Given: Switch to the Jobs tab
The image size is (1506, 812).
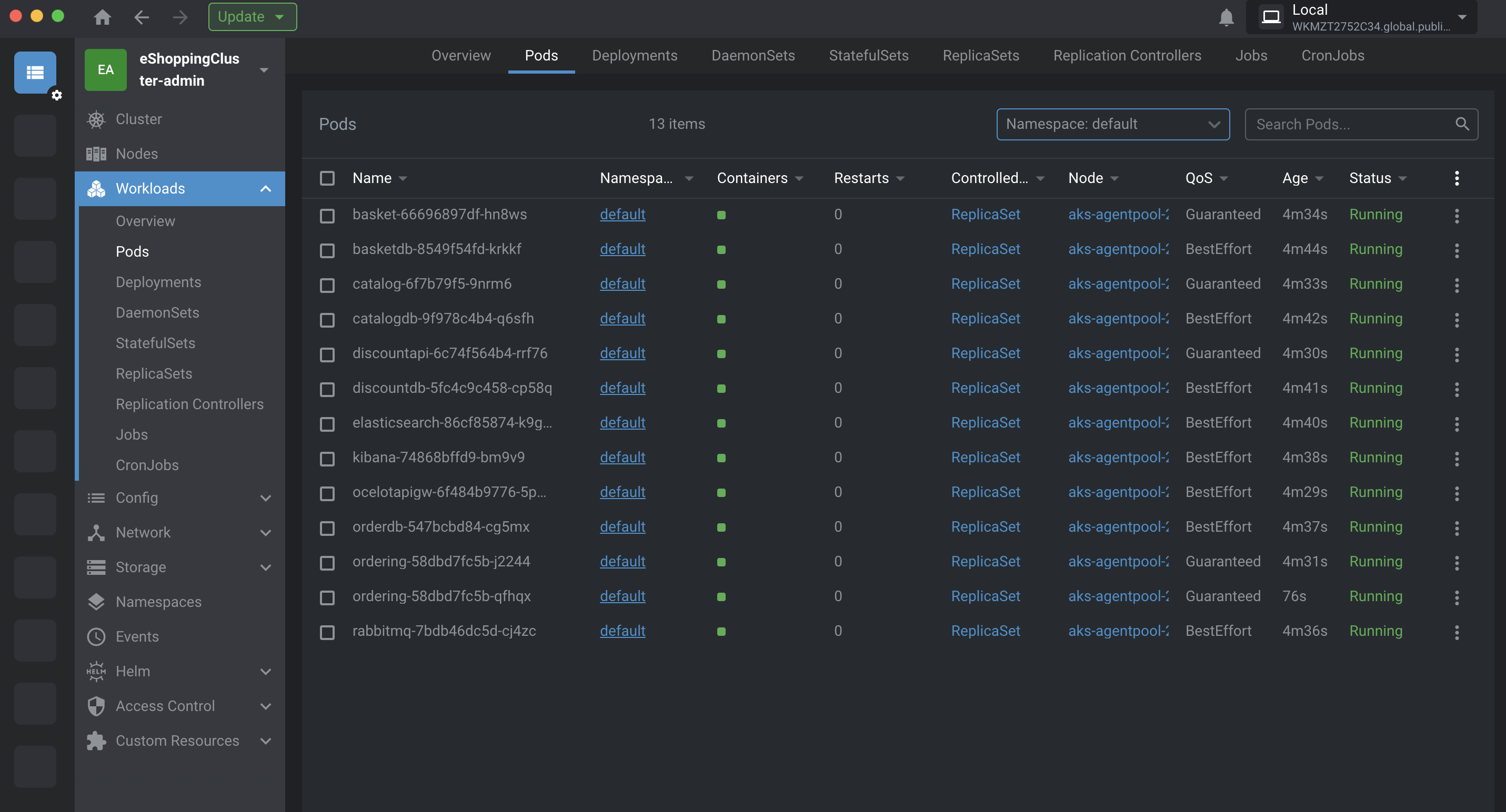Looking at the screenshot, I should coord(1251,56).
